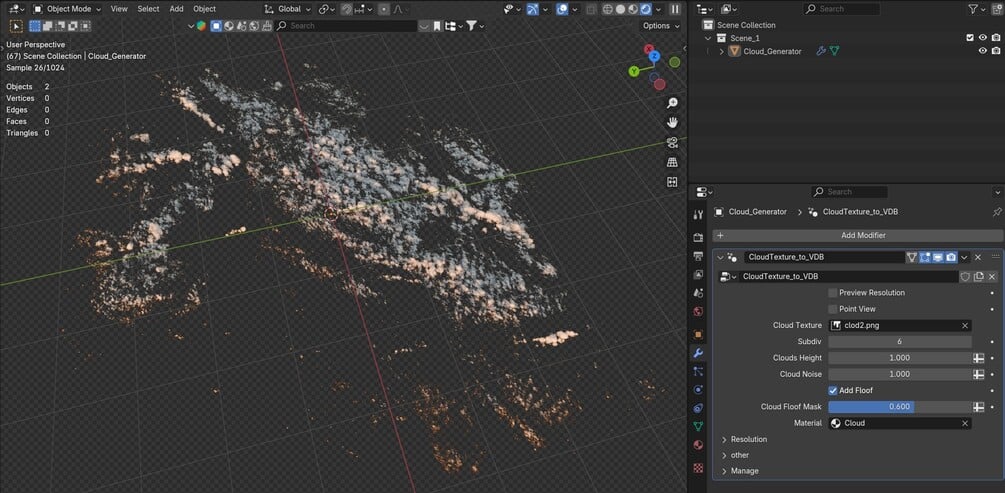The image size is (1005, 493).
Task: Open the View Layer properties tab icon
Action: (699, 274)
